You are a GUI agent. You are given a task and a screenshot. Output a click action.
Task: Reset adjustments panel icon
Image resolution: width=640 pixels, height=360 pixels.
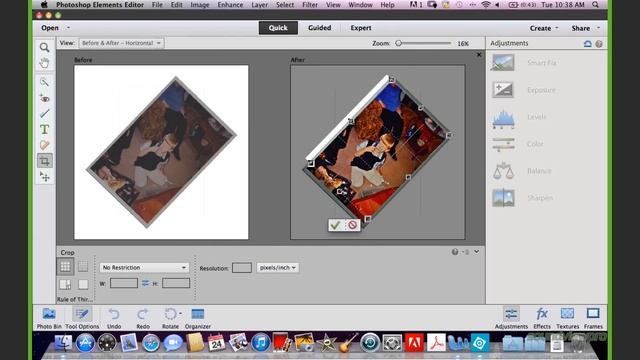coord(588,44)
